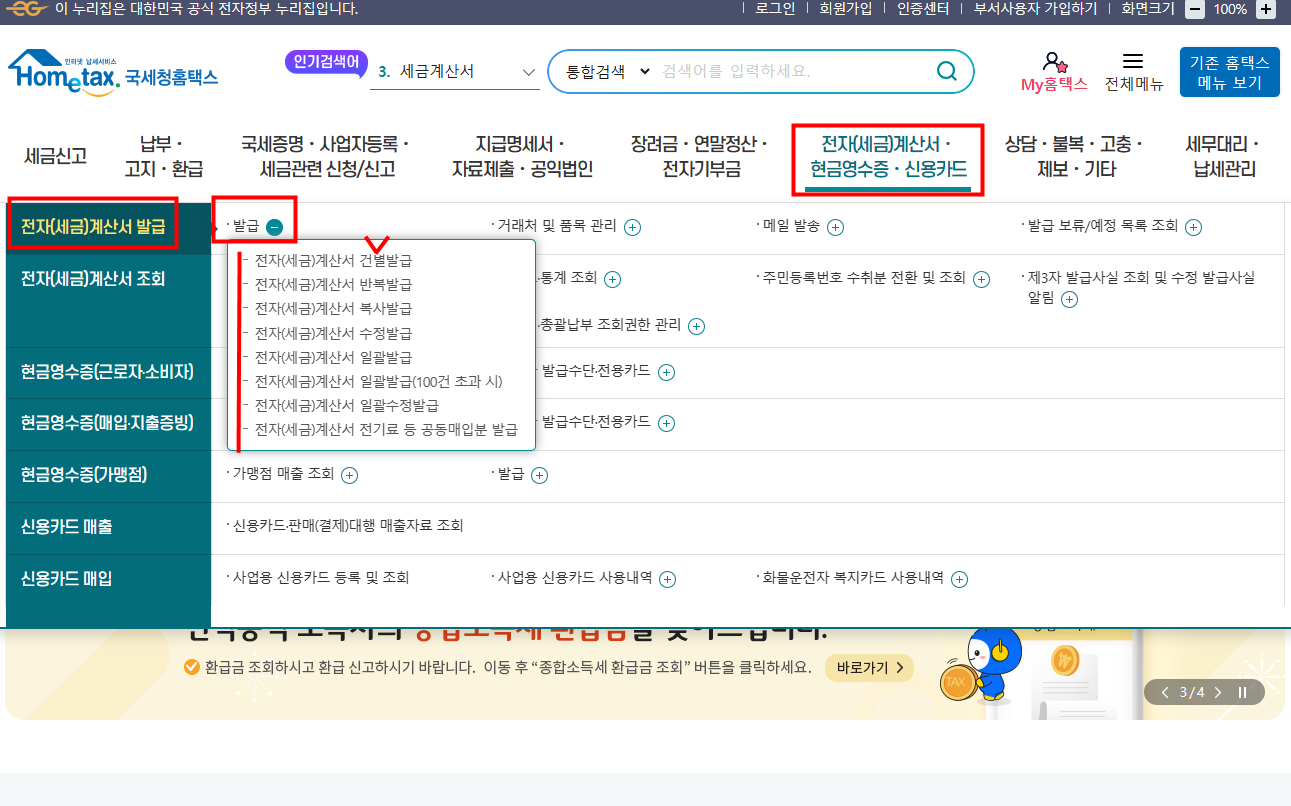Open 세무대리·납세관리 menu
Viewport: 1291px width, 806px height.
click(1222, 156)
